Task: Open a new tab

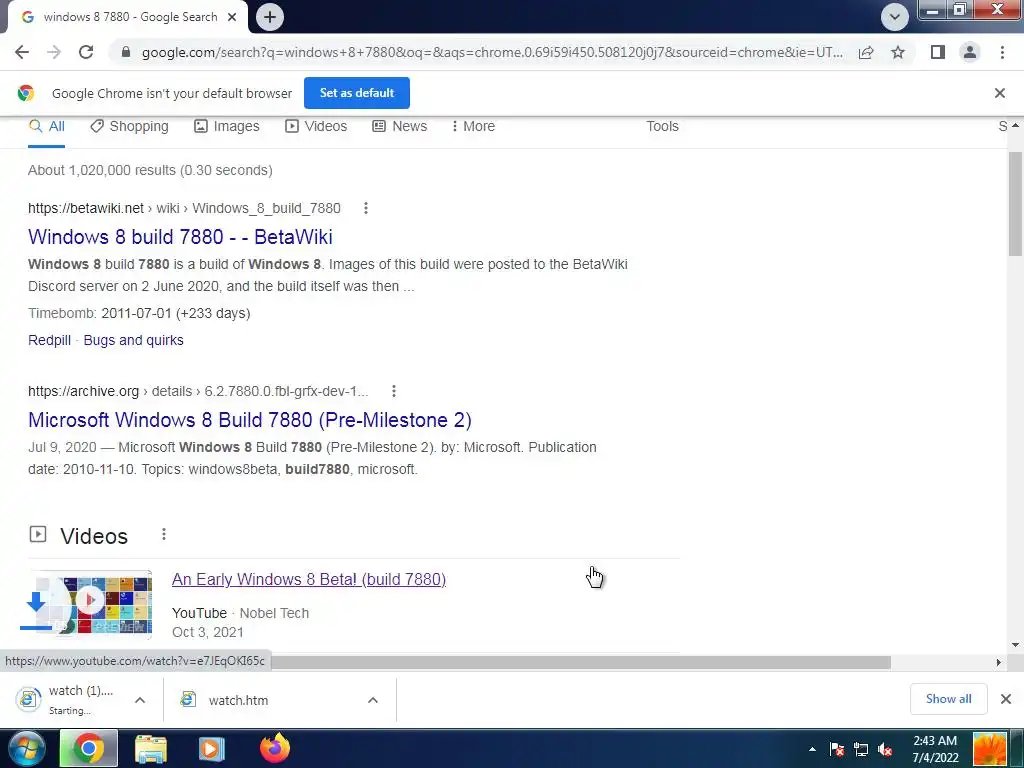Action: click(x=270, y=17)
